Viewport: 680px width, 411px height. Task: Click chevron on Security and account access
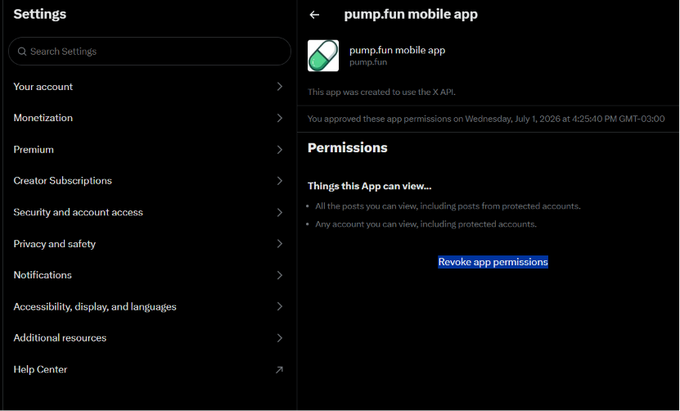pos(280,212)
